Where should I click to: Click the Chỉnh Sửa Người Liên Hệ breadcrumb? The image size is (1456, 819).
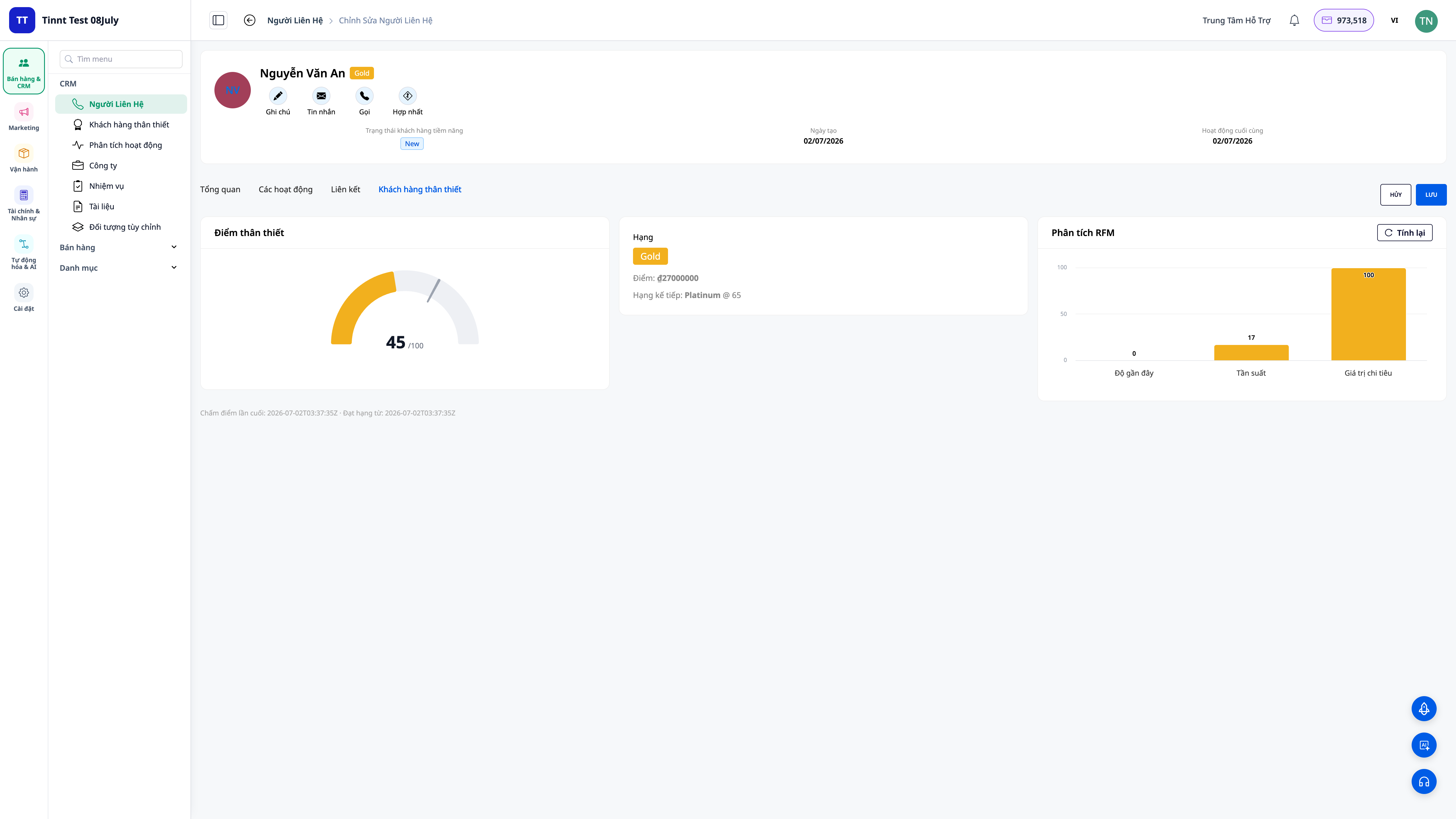pyautogui.click(x=386, y=20)
